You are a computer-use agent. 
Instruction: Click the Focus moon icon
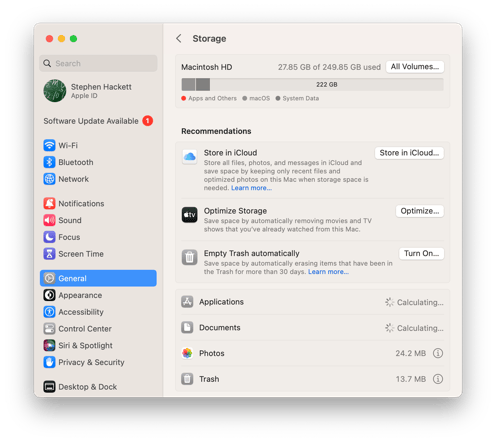(49, 237)
